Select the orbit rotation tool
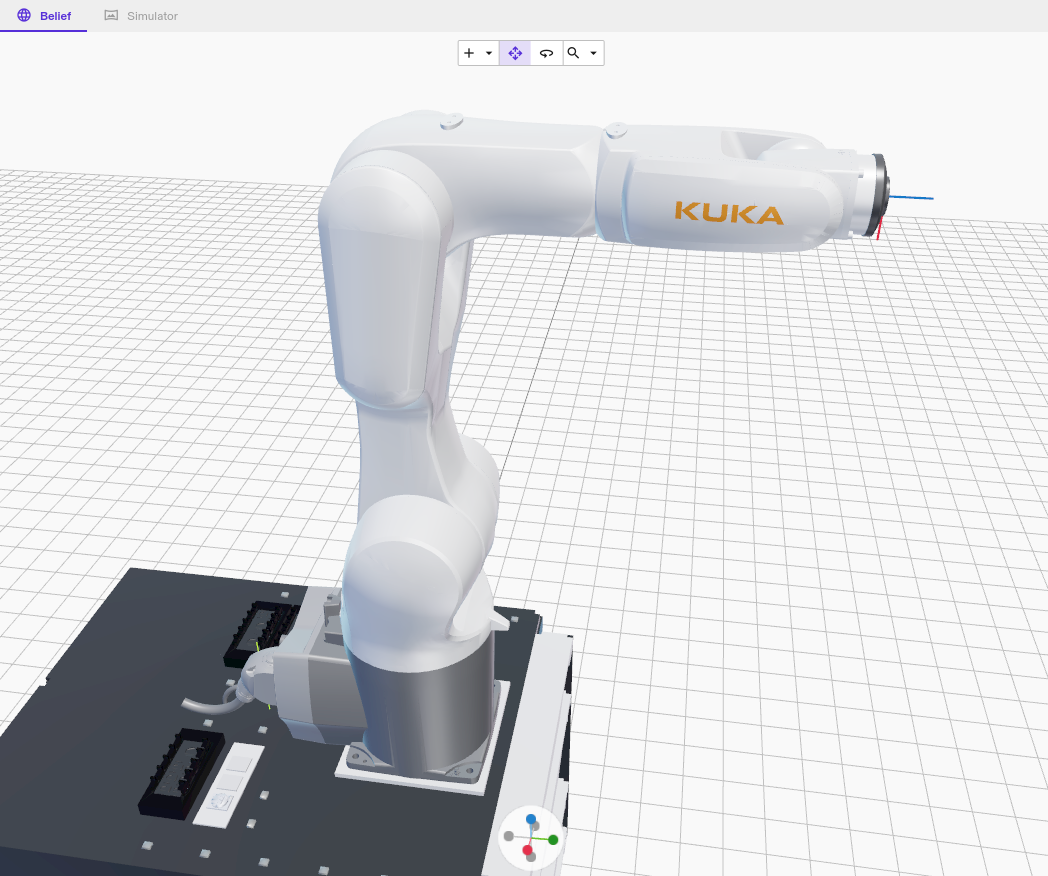The height and width of the screenshot is (876, 1048). 545,52
